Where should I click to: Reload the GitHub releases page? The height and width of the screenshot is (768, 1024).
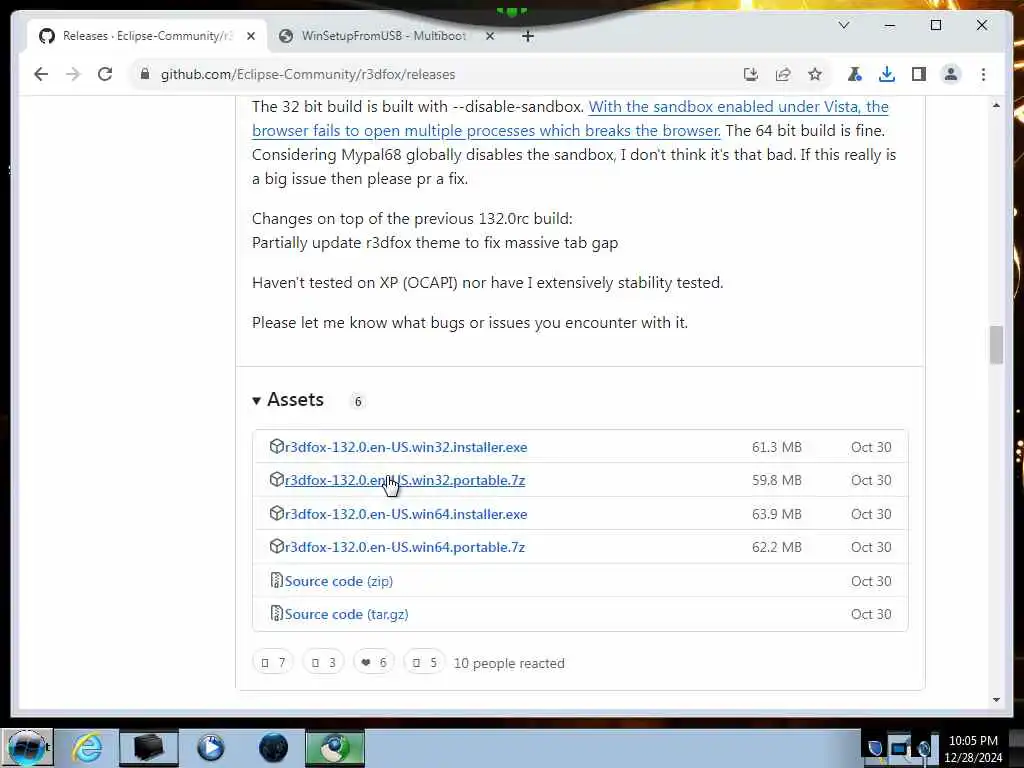[x=104, y=74]
